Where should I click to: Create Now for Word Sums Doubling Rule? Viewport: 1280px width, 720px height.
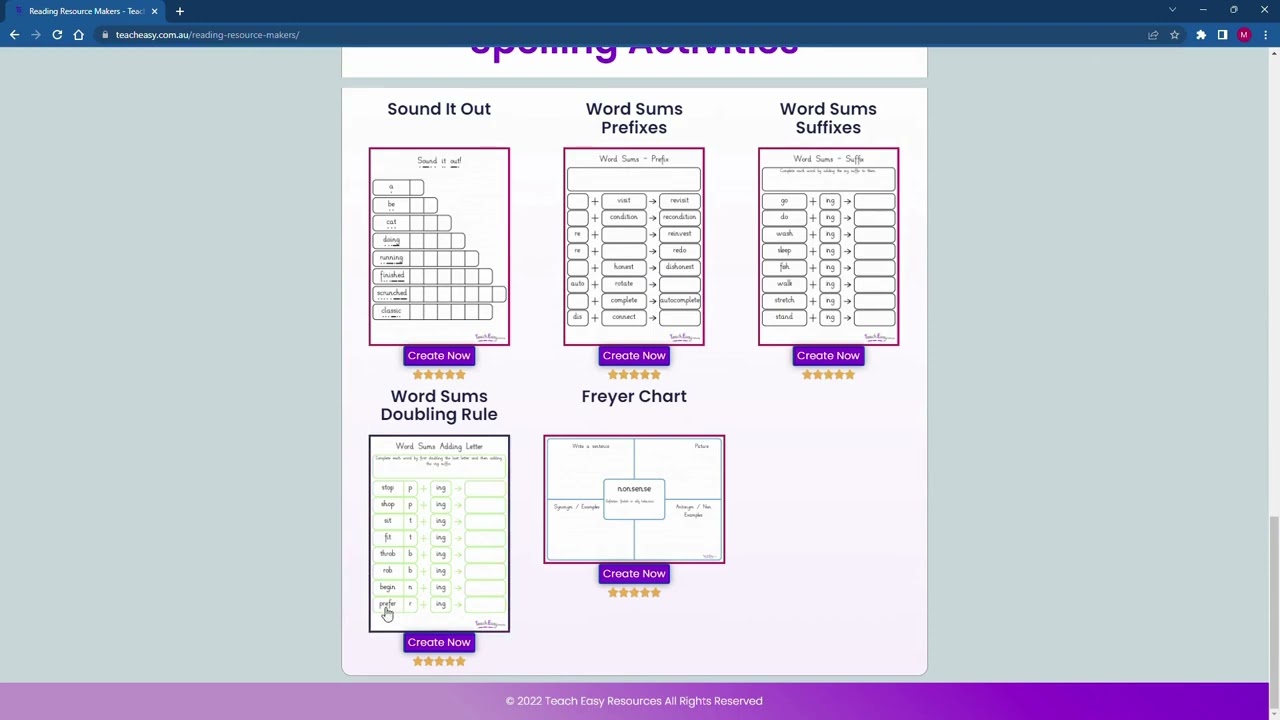click(439, 643)
